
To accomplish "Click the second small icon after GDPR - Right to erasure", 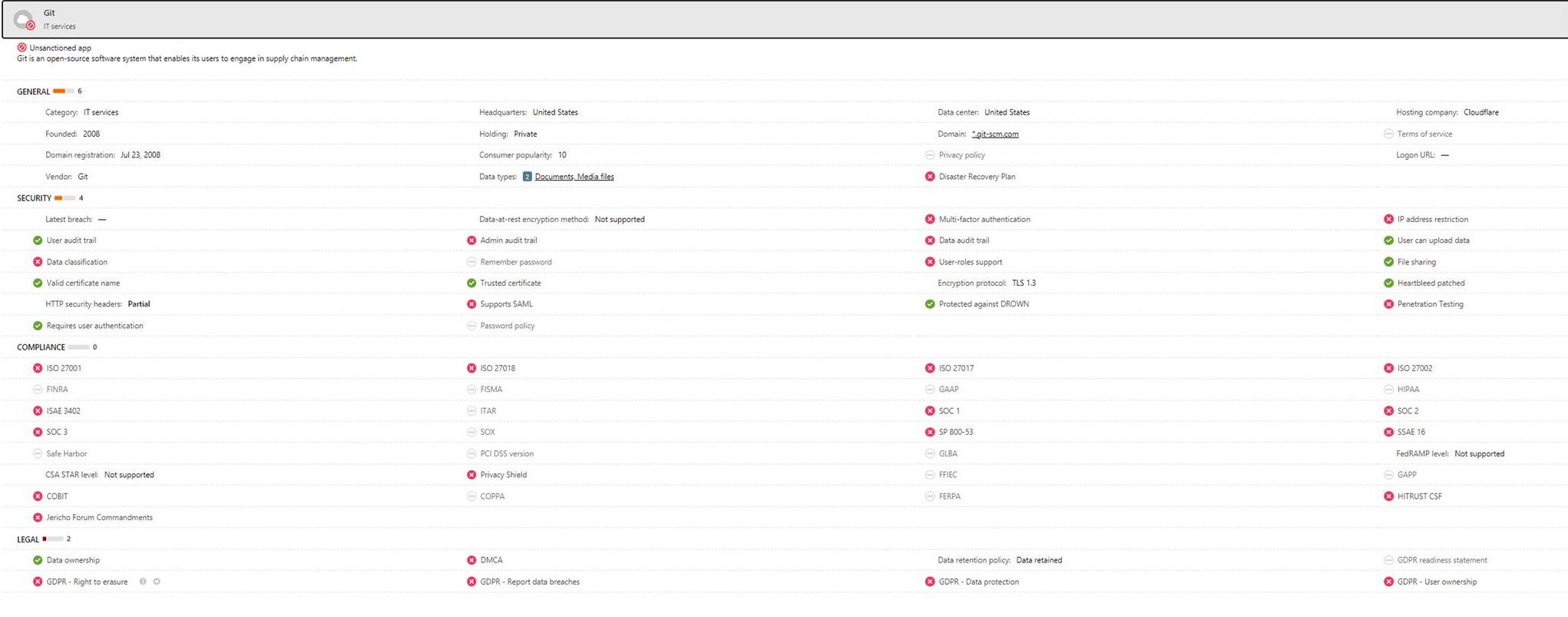I will pyautogui.click(x=157, y=582).
